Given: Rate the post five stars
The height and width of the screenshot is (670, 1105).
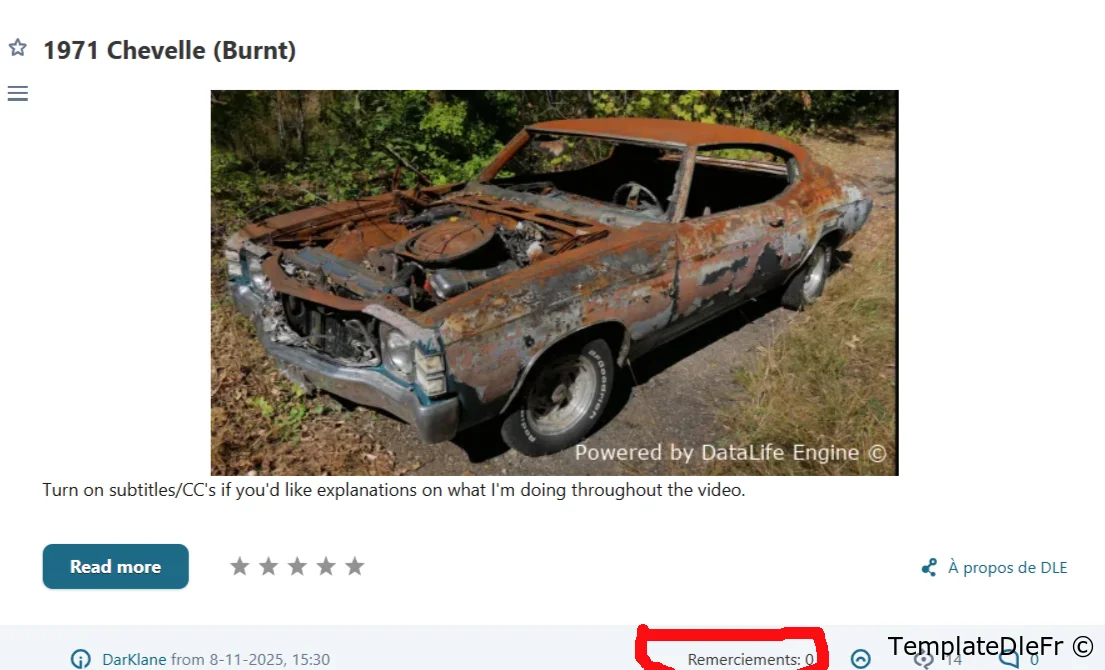Looking at the screenshot, I should coord(354,566).
